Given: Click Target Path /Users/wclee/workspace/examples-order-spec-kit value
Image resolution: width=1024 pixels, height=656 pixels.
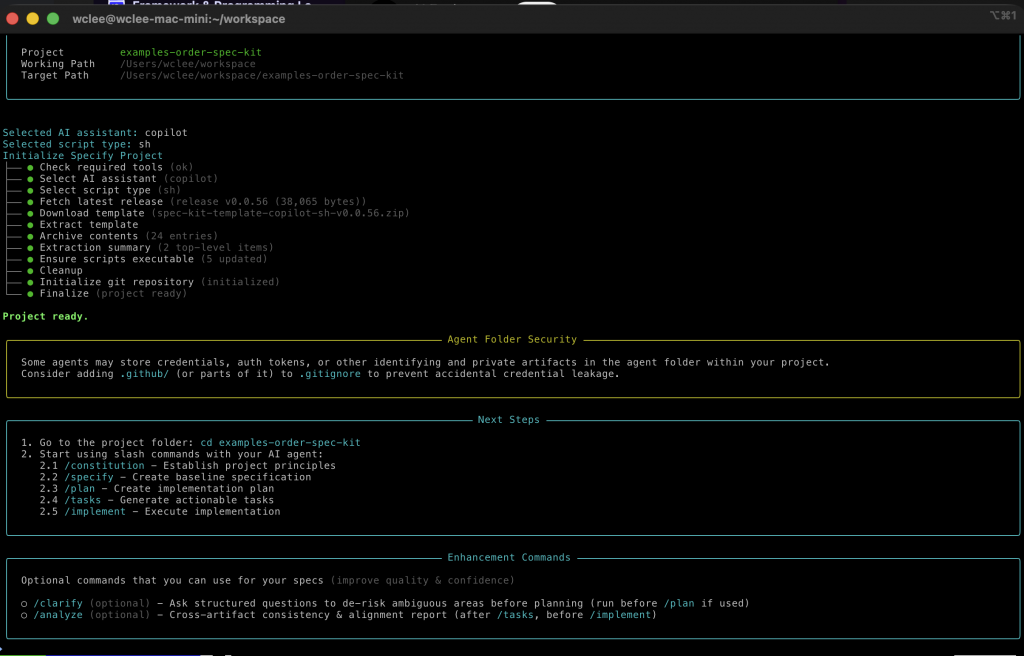Looking at the screenshot, I should pyautogui.click(x=261, y=76).
